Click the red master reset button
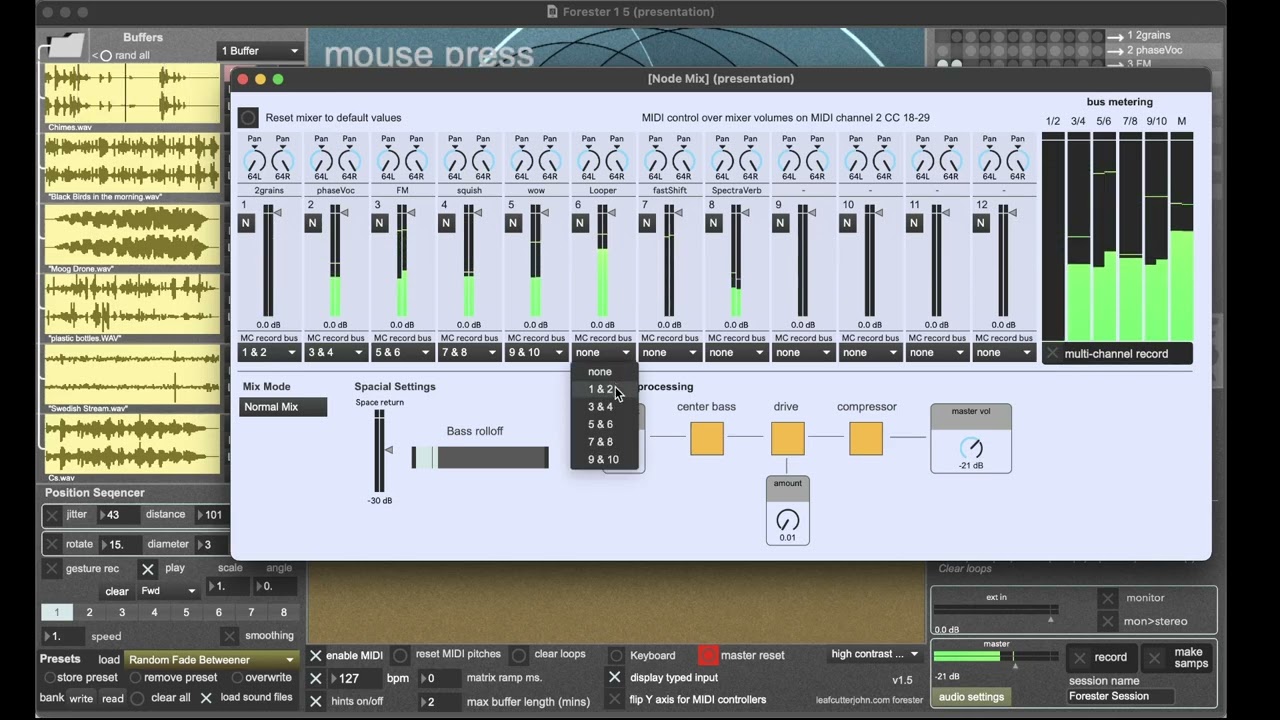This screenshot has height=720, width=1280. (708, 656)
